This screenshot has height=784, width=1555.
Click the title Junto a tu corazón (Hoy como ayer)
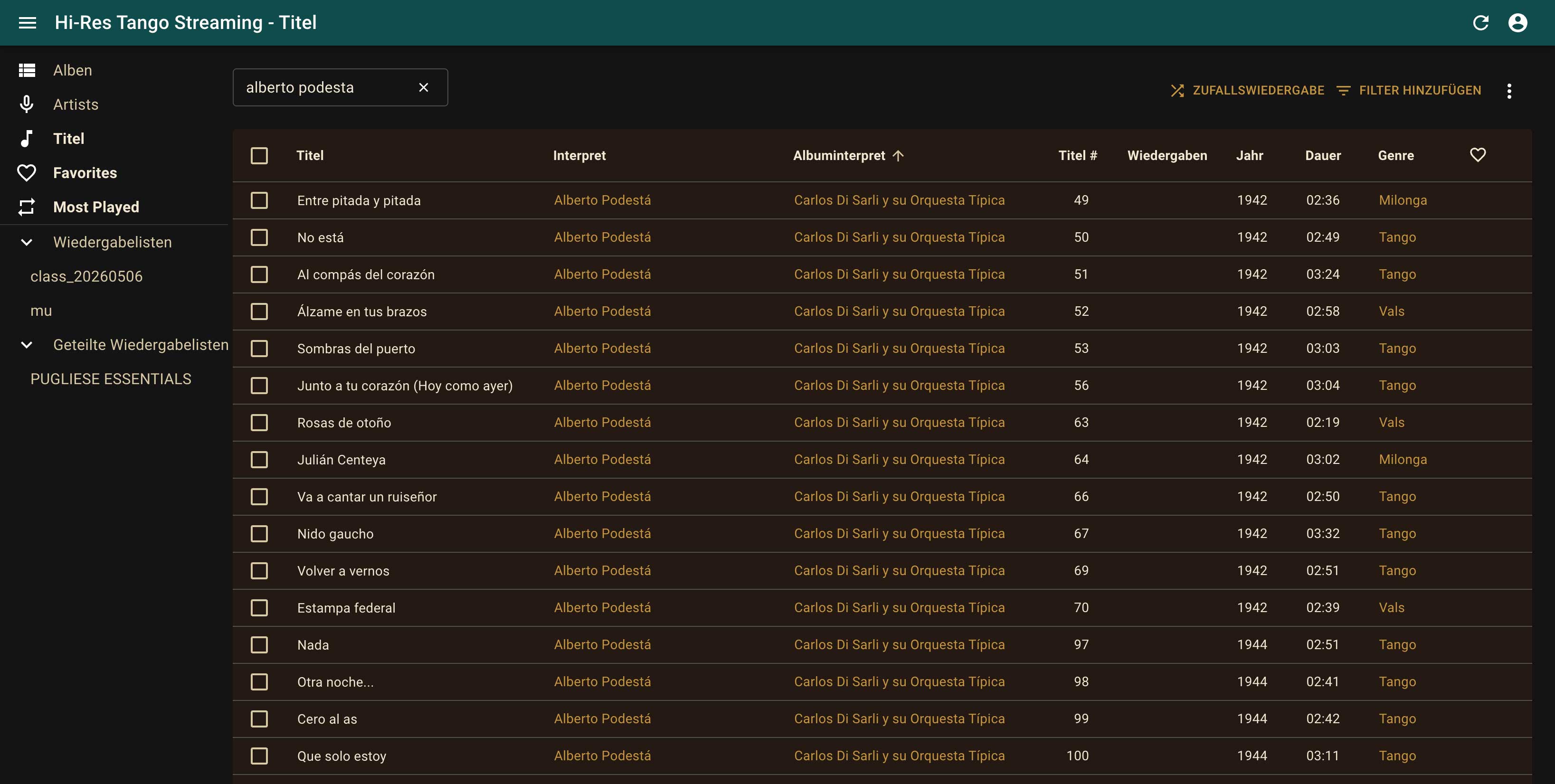(405, 386)
